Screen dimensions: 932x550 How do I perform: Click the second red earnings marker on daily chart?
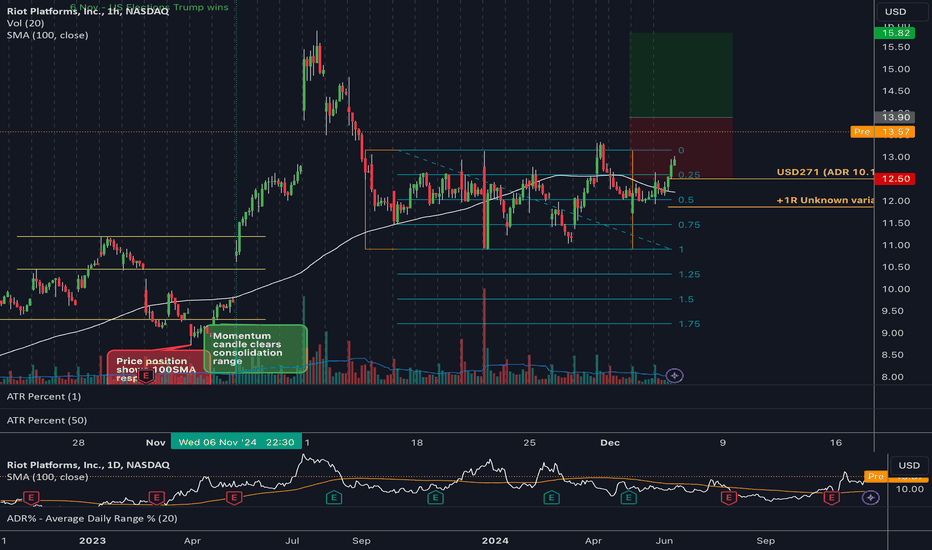point(156,497)
